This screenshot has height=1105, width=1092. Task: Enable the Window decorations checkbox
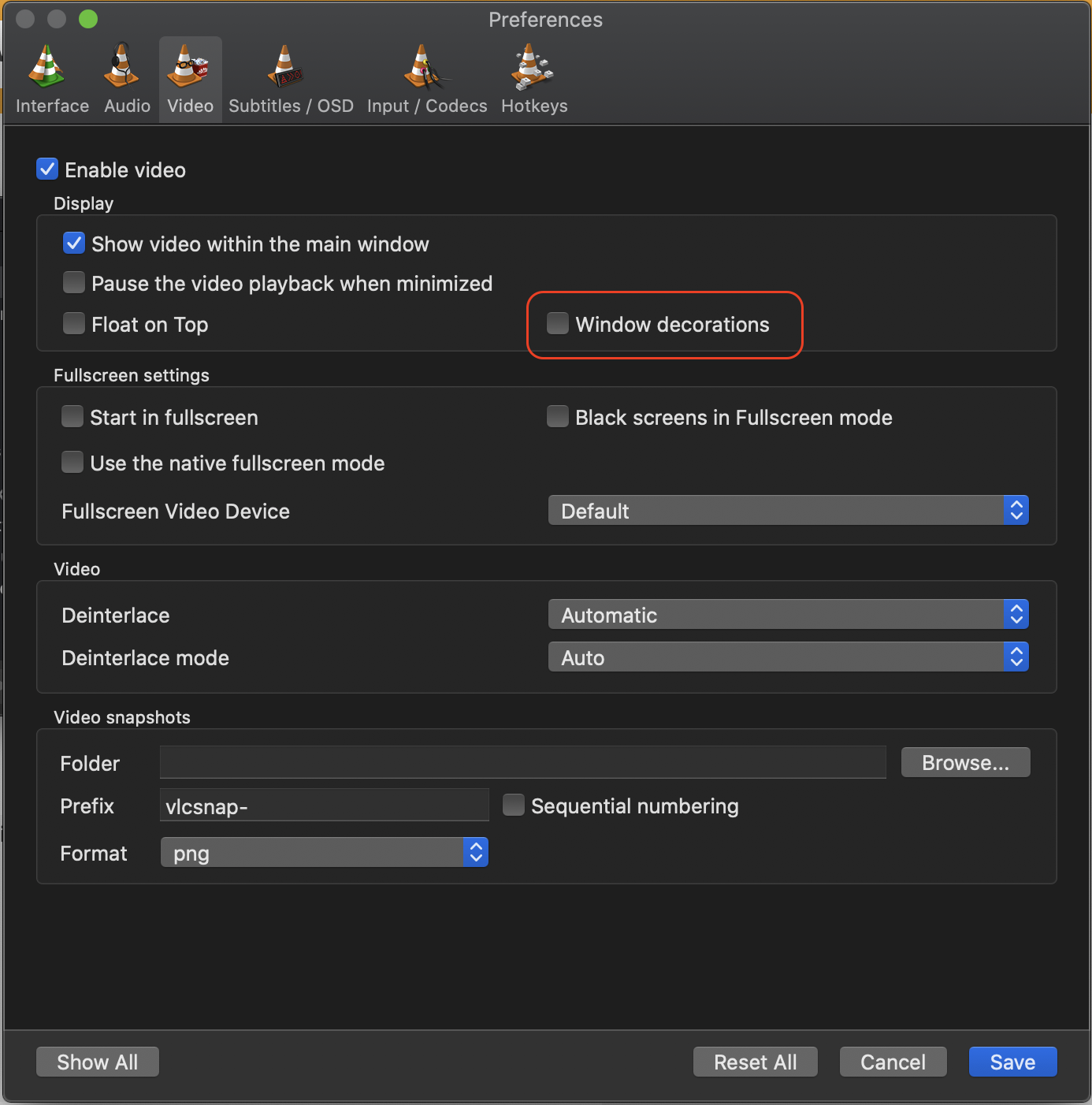pyautogui.click(x=558, y=323)
